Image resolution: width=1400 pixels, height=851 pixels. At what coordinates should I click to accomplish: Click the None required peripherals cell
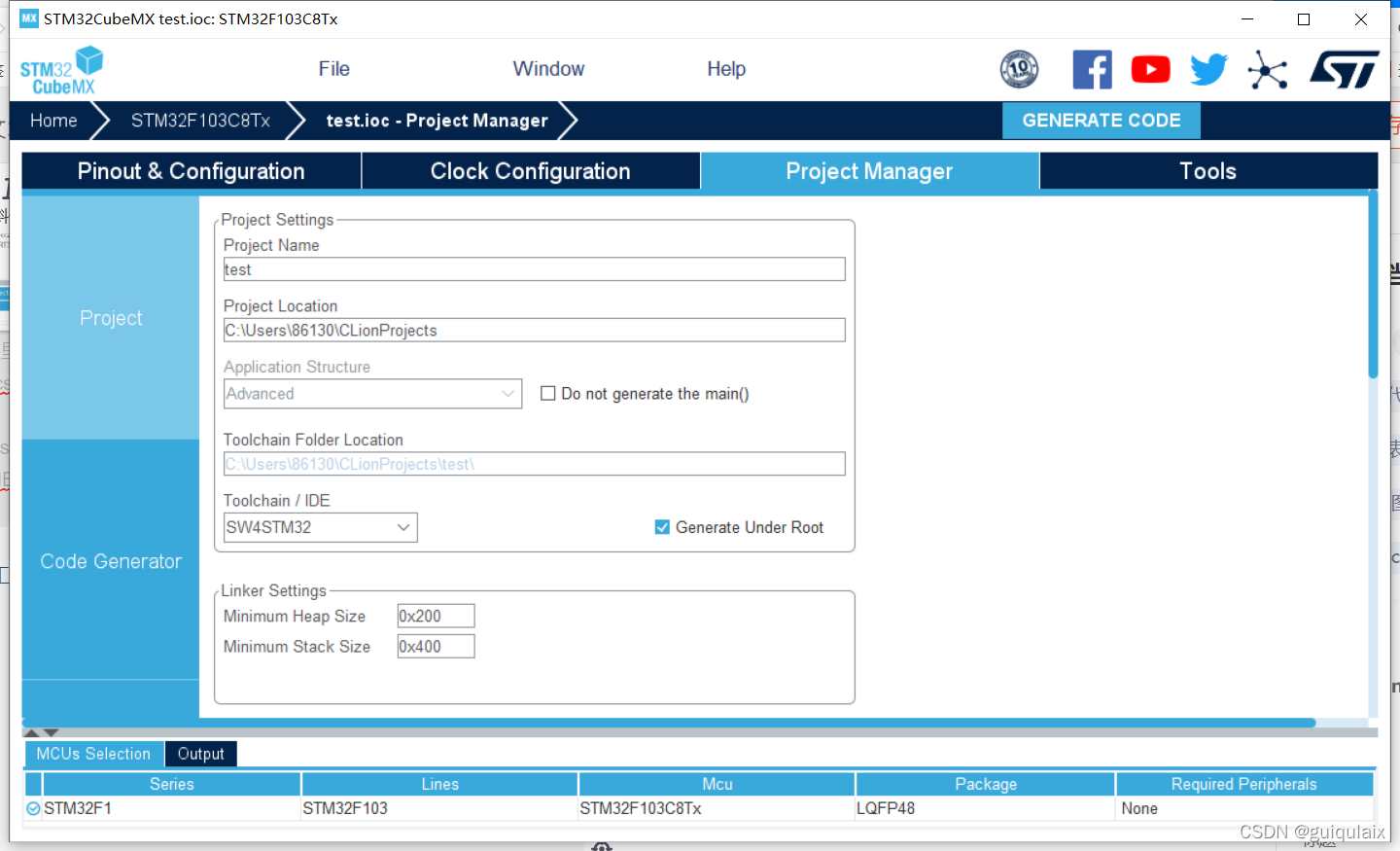pos(1244,808)
